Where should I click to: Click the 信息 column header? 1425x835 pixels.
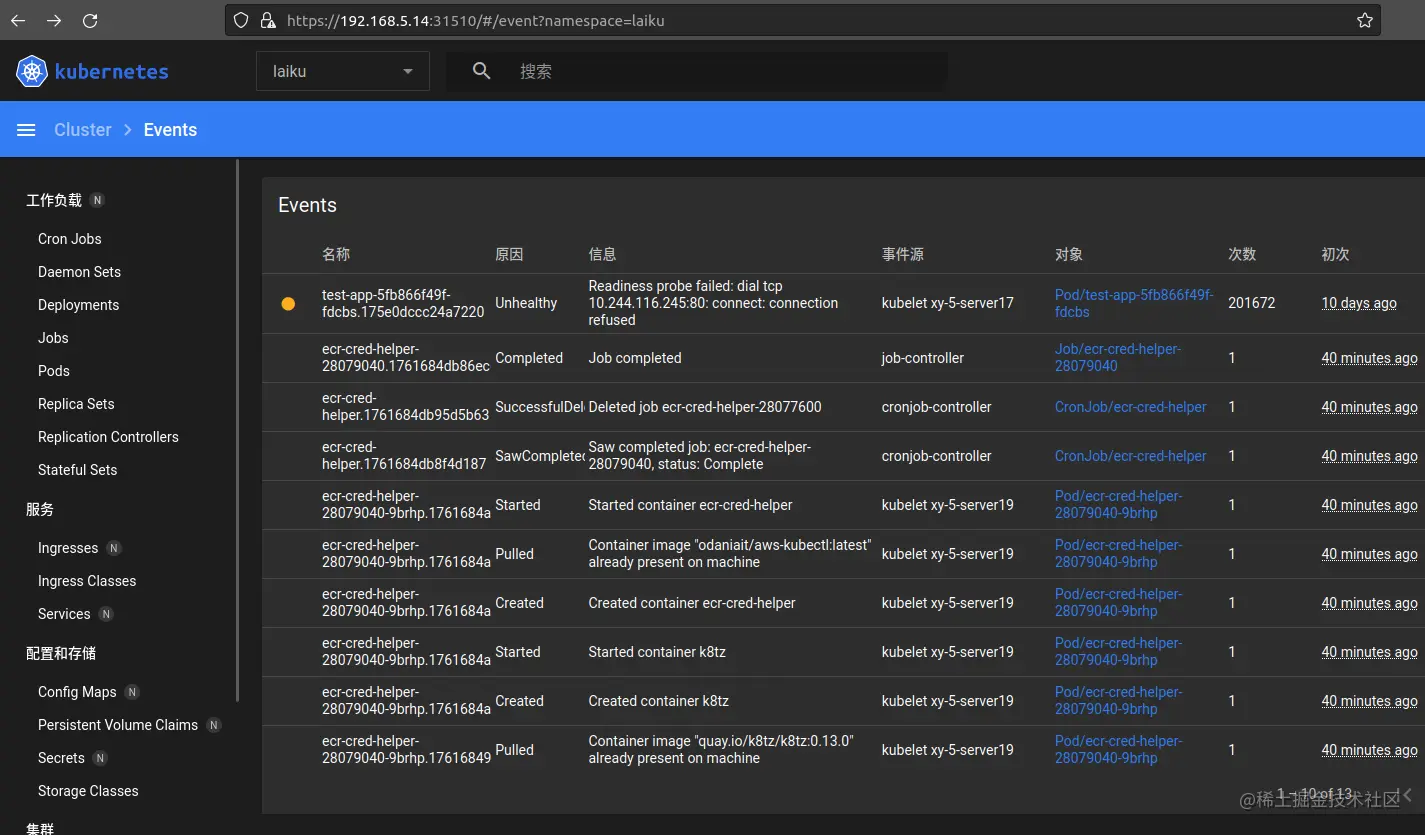point(602,254)
